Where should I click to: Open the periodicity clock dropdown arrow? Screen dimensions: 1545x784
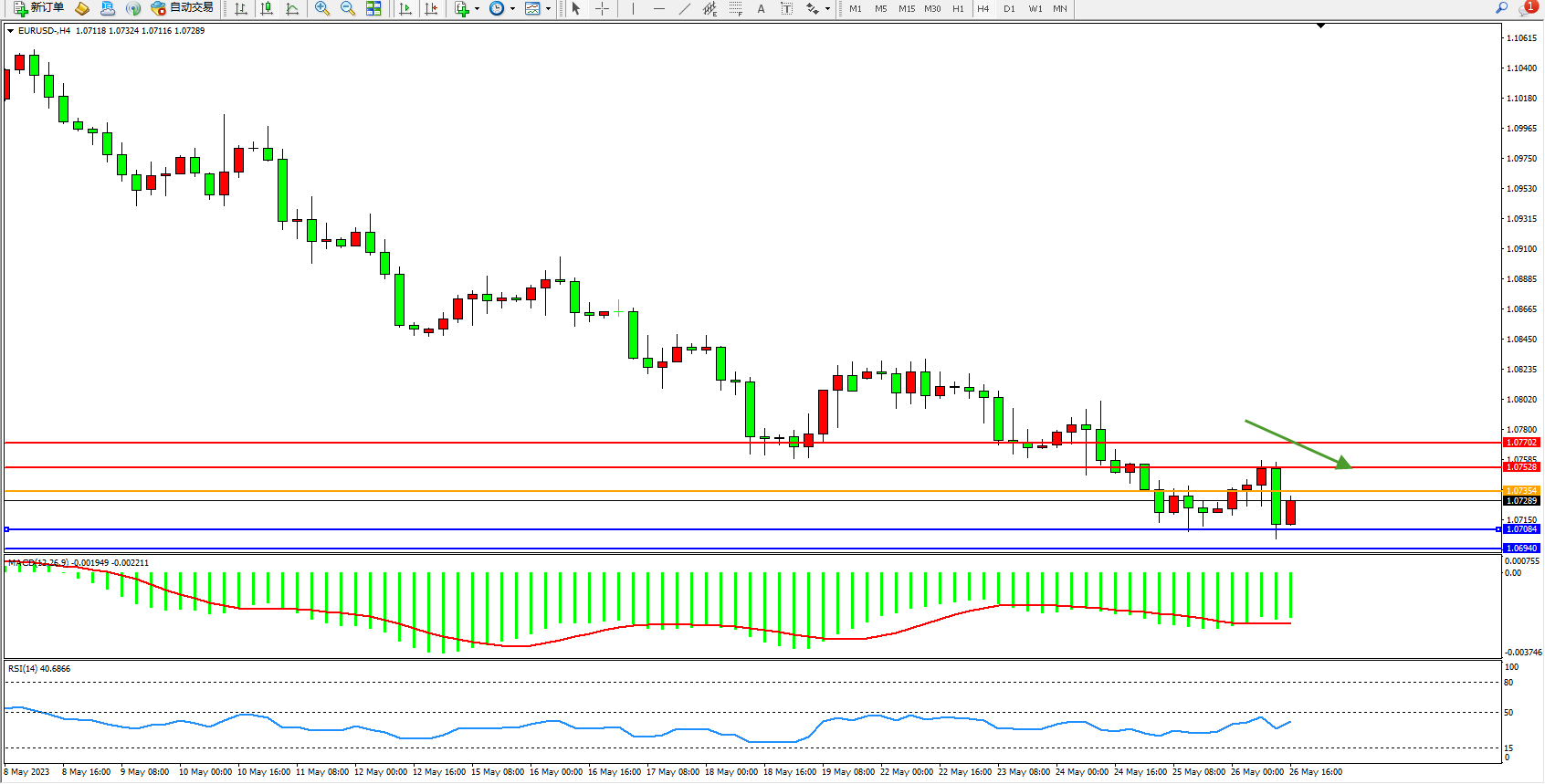[x=512, y=8]
